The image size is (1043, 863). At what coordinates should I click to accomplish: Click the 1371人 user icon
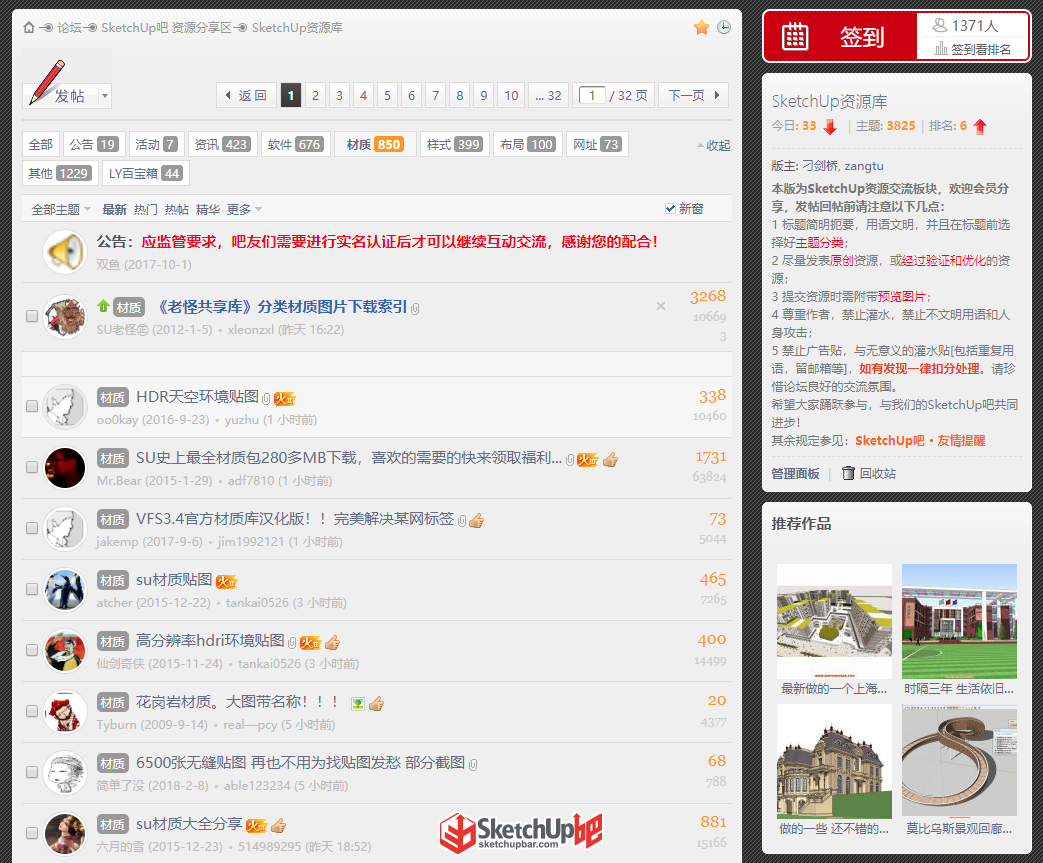[939, 25]
